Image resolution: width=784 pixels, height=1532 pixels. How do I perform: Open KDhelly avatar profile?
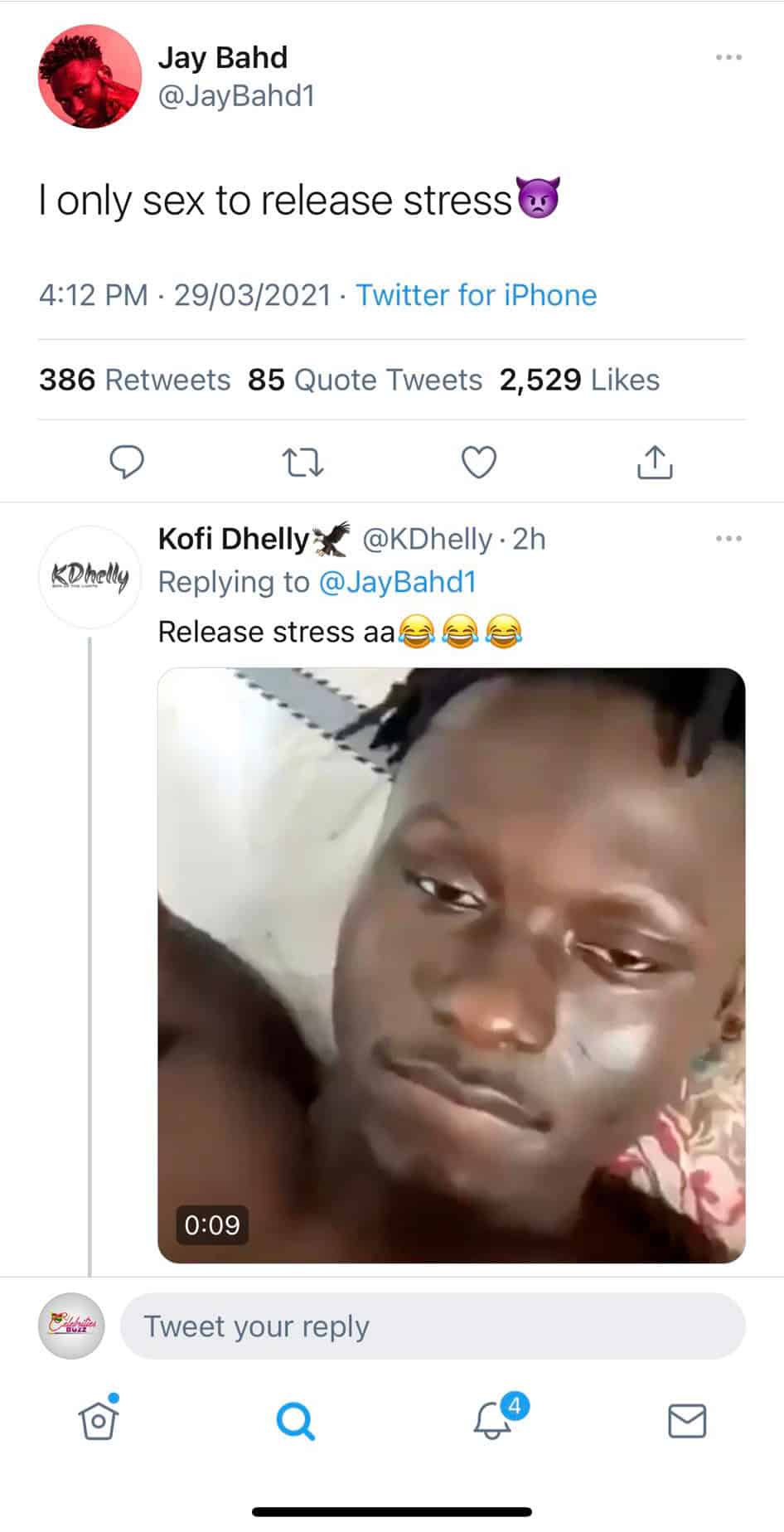[90, 576]
